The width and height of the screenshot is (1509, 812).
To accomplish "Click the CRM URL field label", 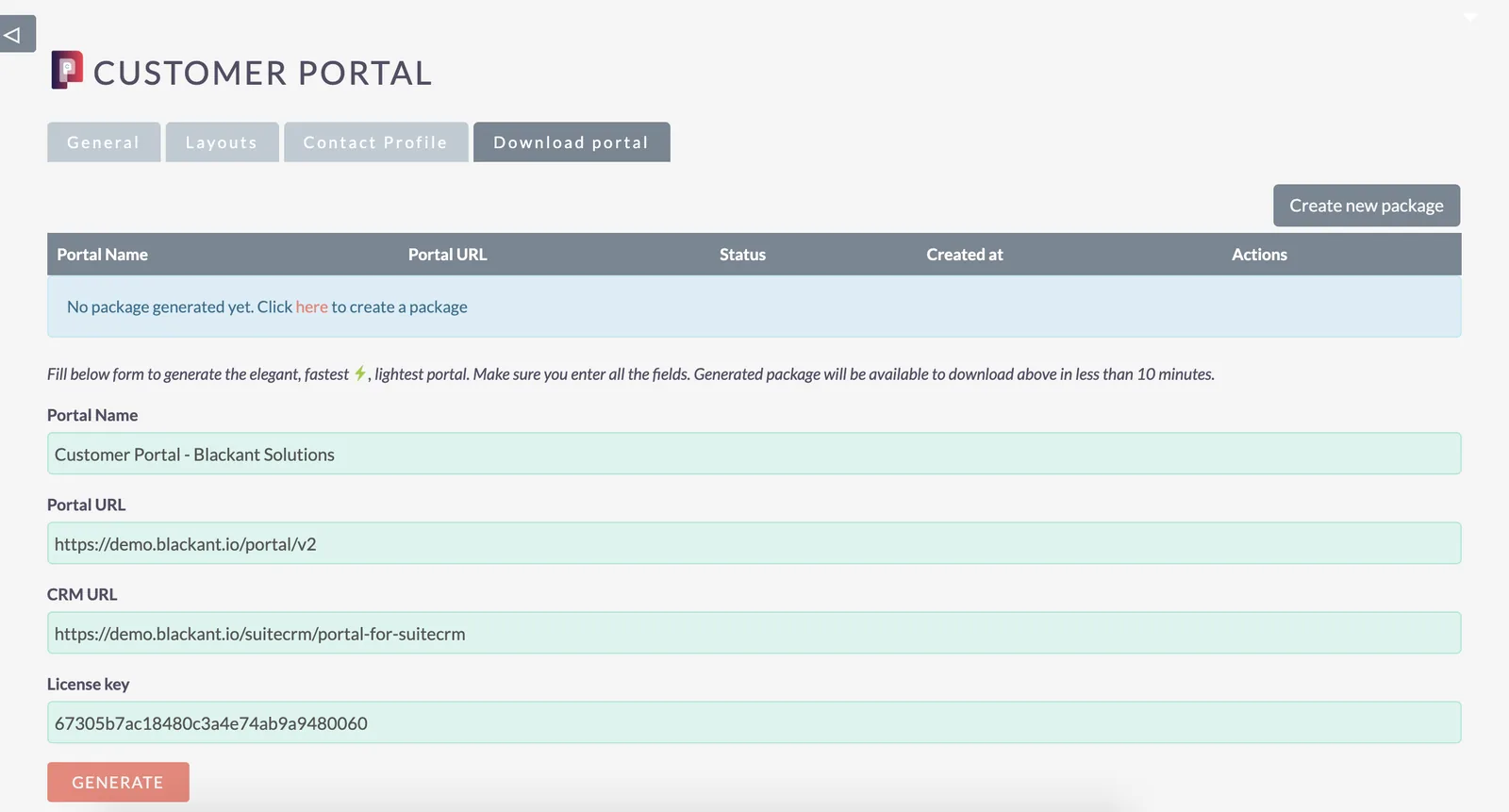I will 82,594.
